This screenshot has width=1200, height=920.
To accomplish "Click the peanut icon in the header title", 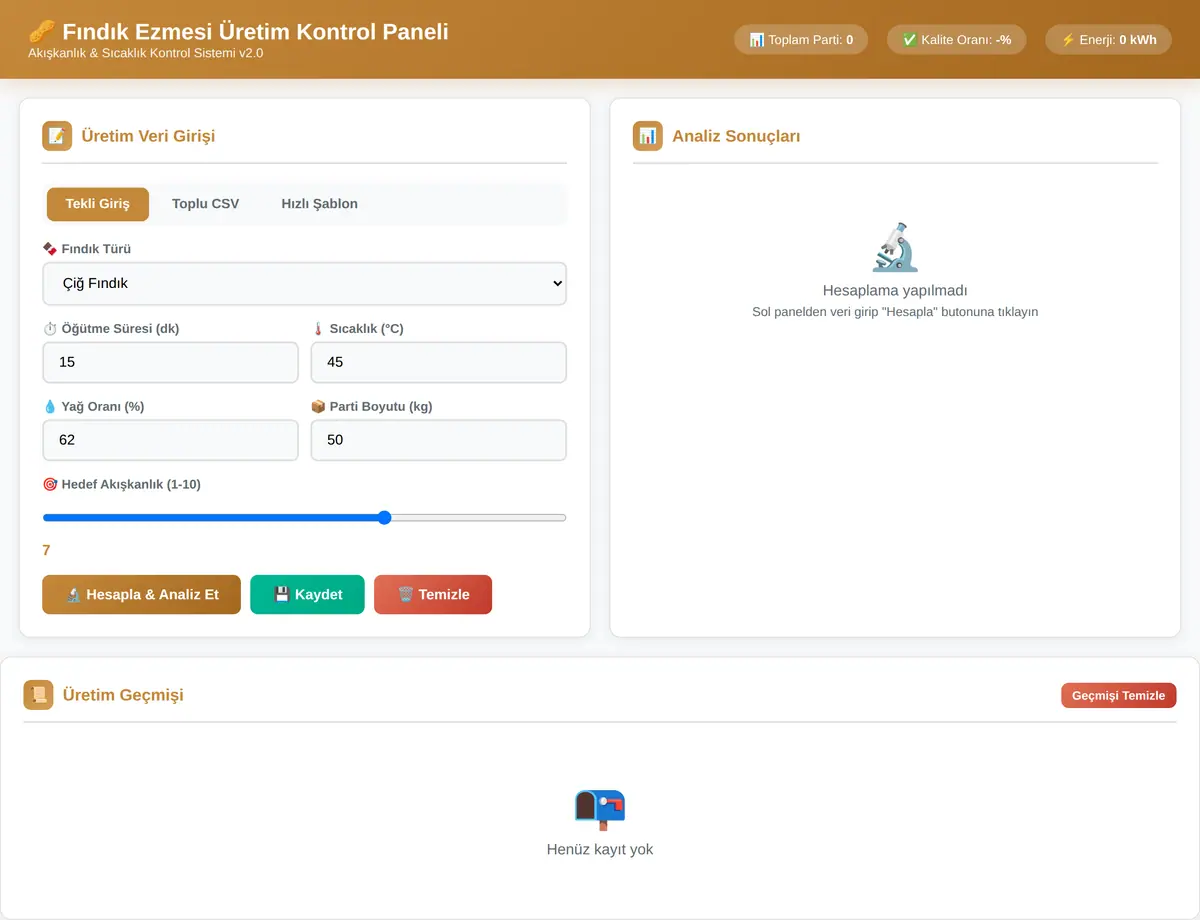I will pyautogui.click(x=42, y=31).
